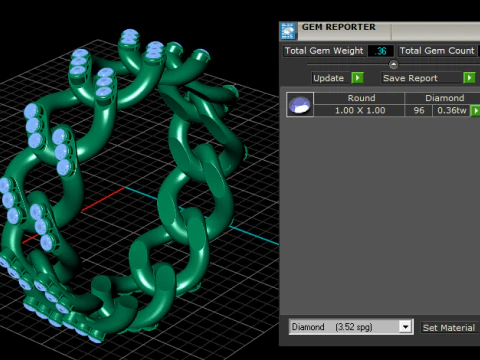Click the Total Gem Count label
This screenshot has height=360, width=480.
[437, 51]
